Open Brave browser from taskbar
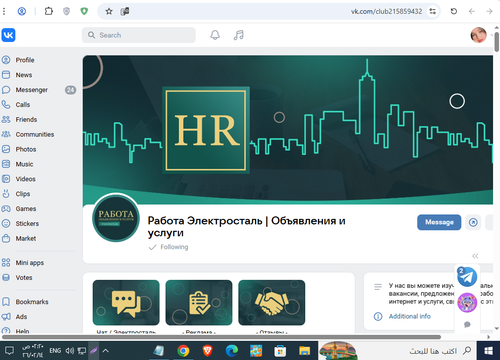The height and width of the screenshot is (360, 500). (207, 351)
